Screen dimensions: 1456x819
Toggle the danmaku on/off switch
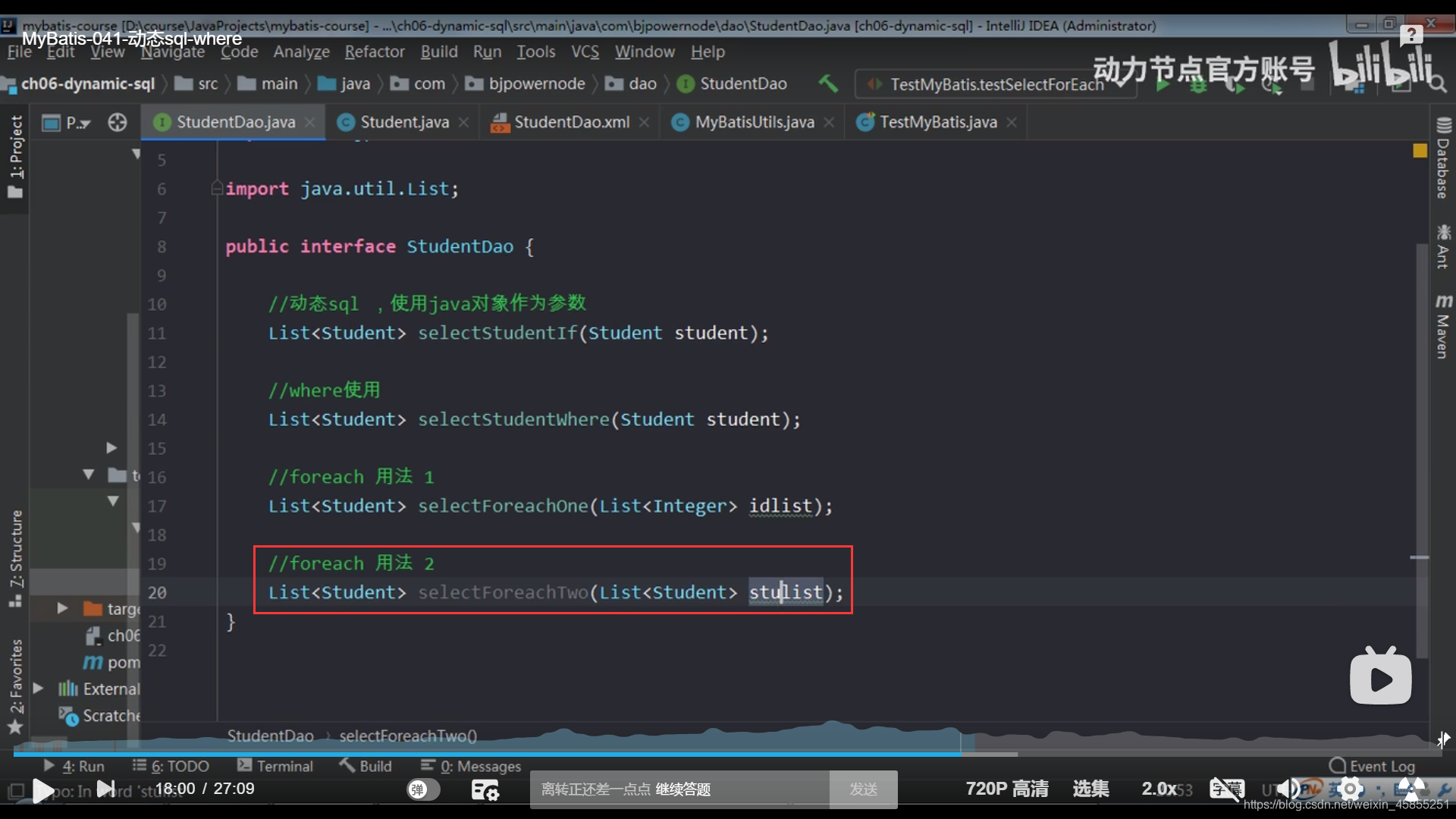pos(423,789)
